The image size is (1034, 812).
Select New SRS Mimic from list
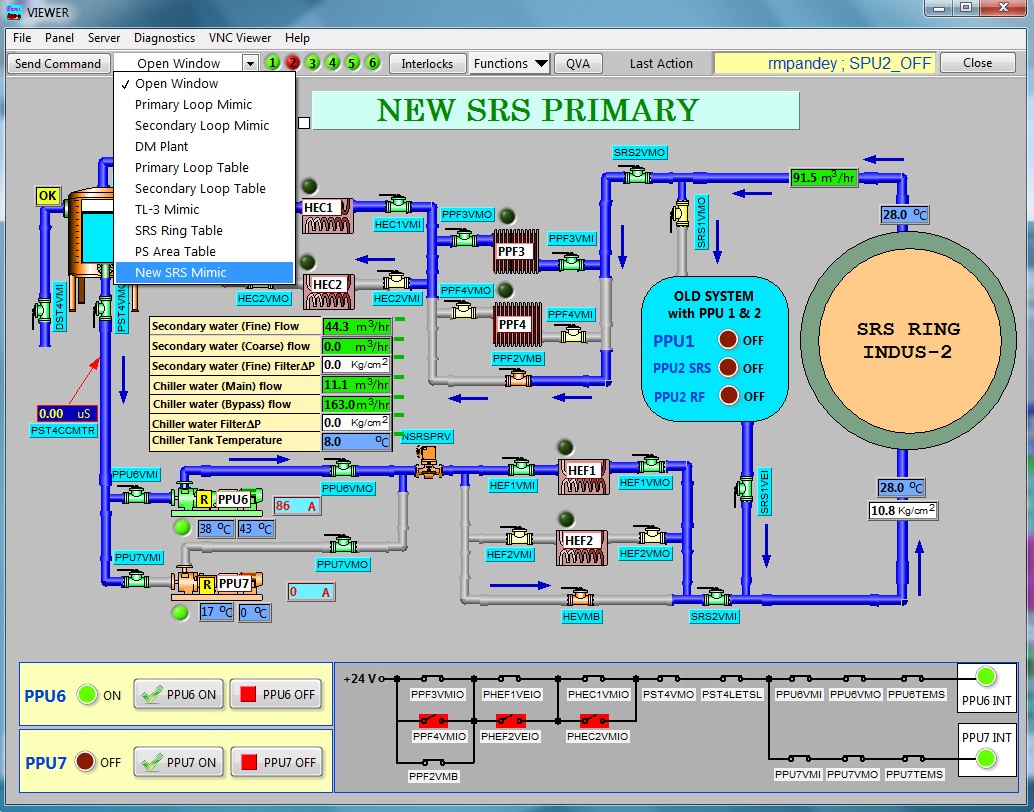pos(204,272)
